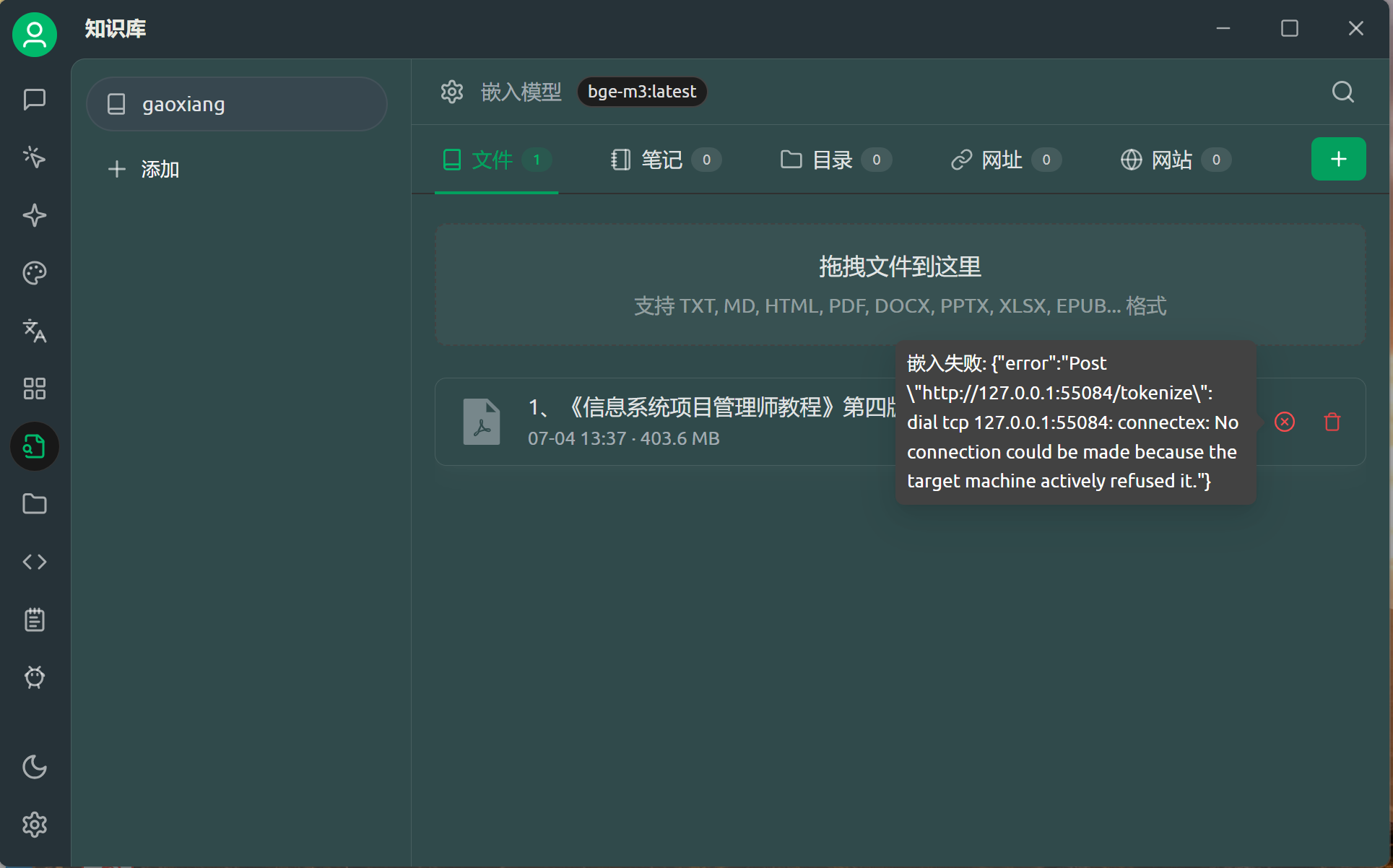Click the green plus add-file button
Image resolution: width=1393 pixels, height=868 pixels.
point(1338,159)
